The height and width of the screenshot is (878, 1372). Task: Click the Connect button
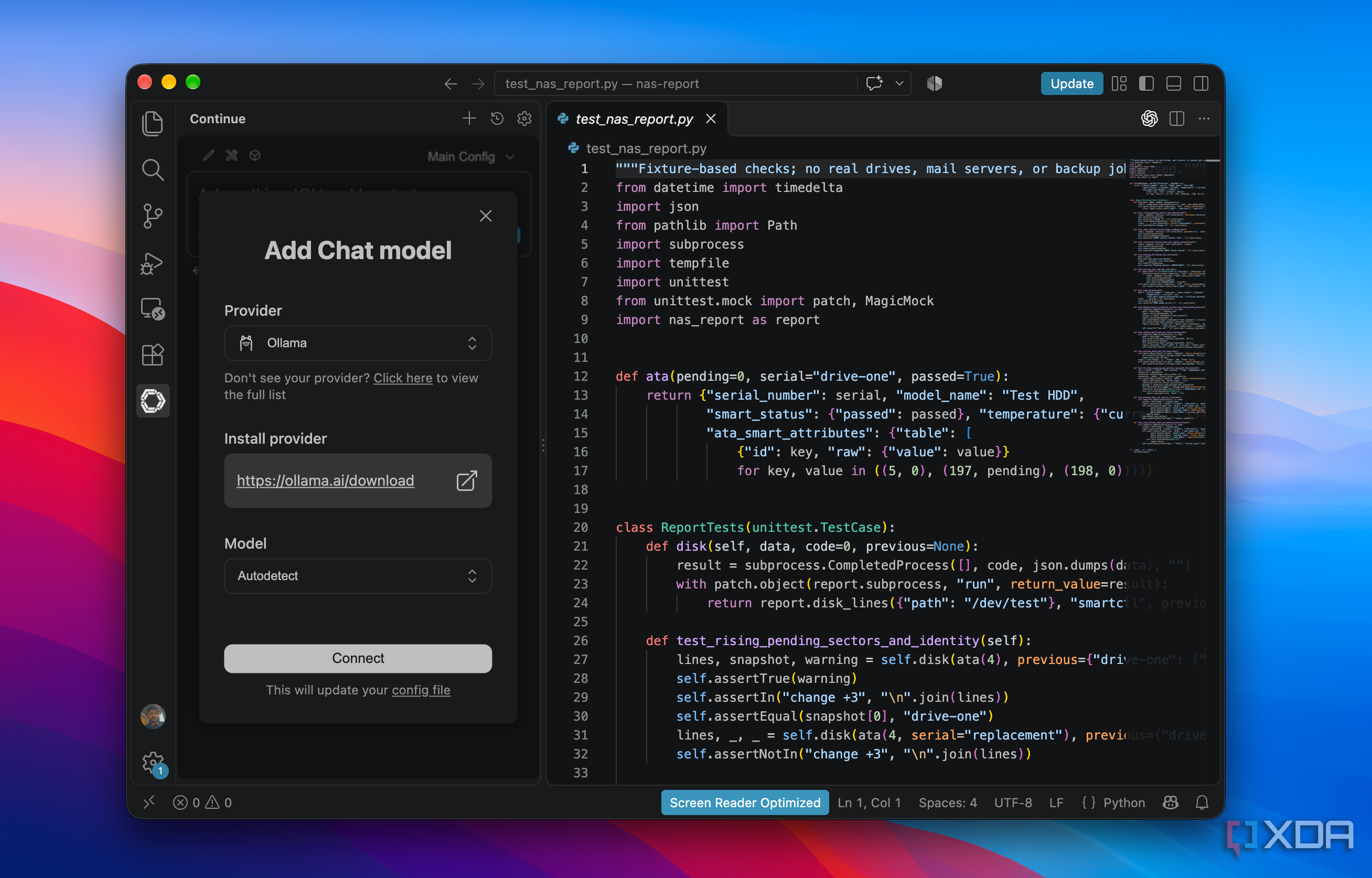(x=357, y=658)
